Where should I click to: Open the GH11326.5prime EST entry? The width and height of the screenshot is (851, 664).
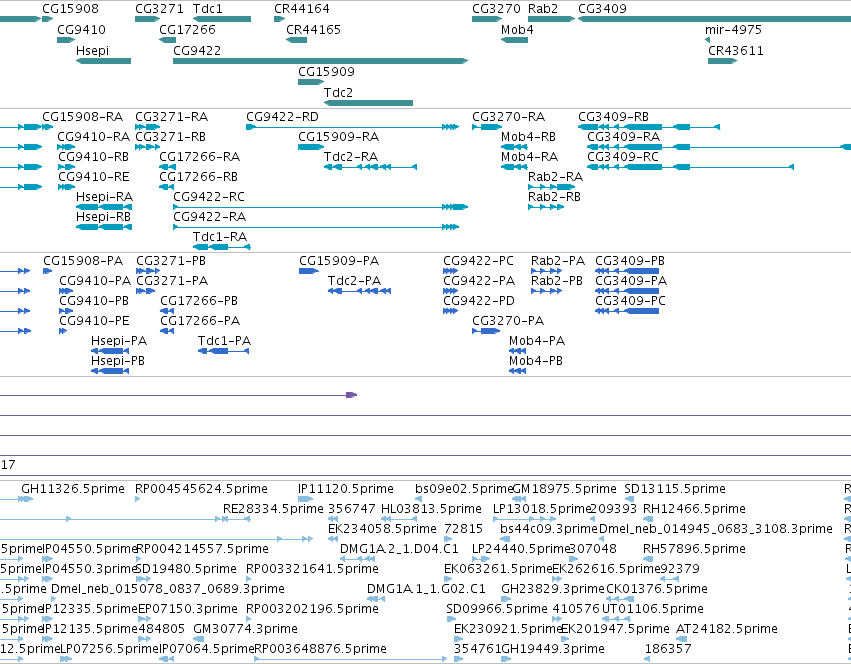click(x=25, y=499)
